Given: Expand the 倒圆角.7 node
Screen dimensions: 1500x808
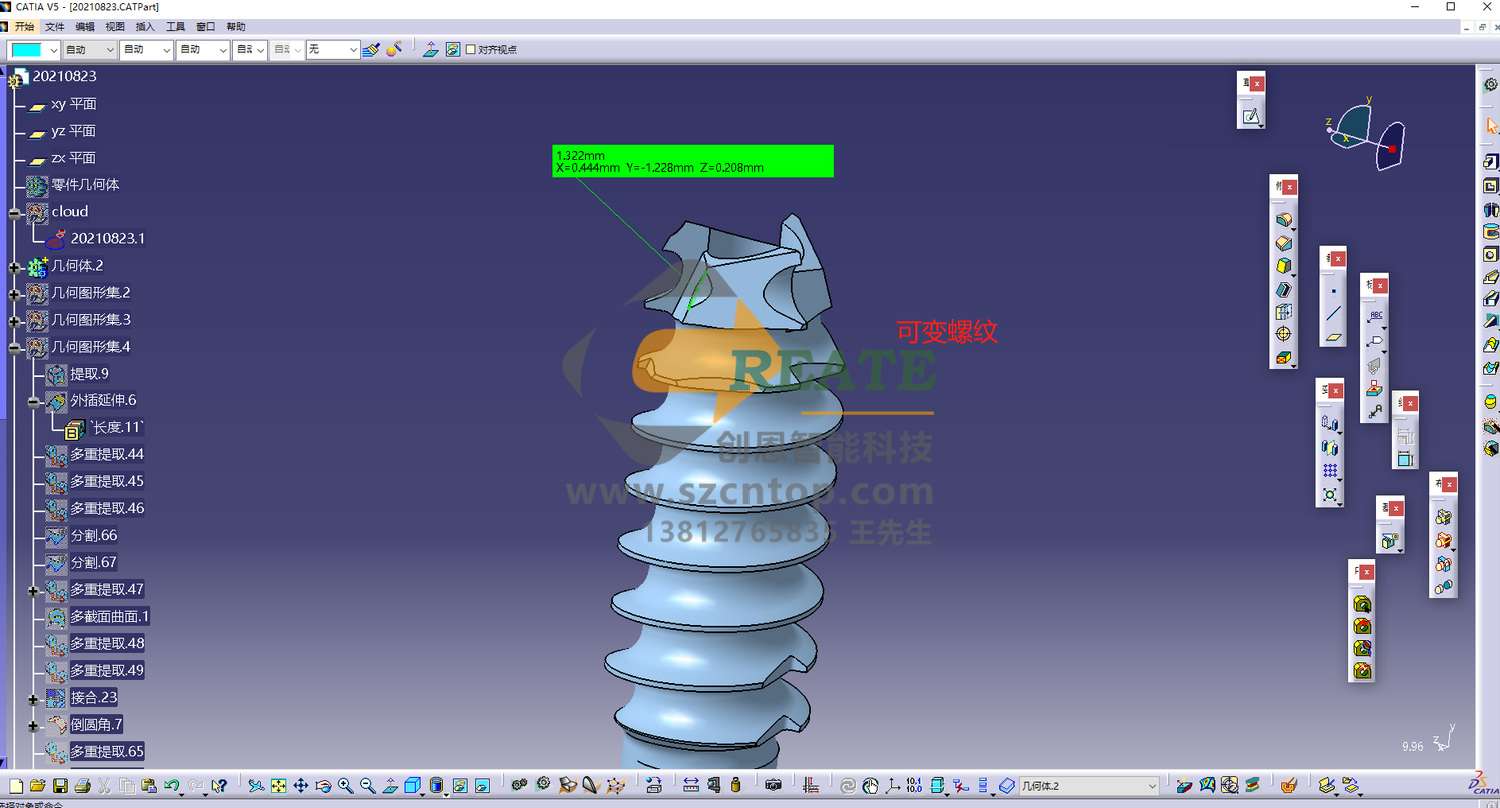Looking at the screenshot, I should (x=34, y=725).
